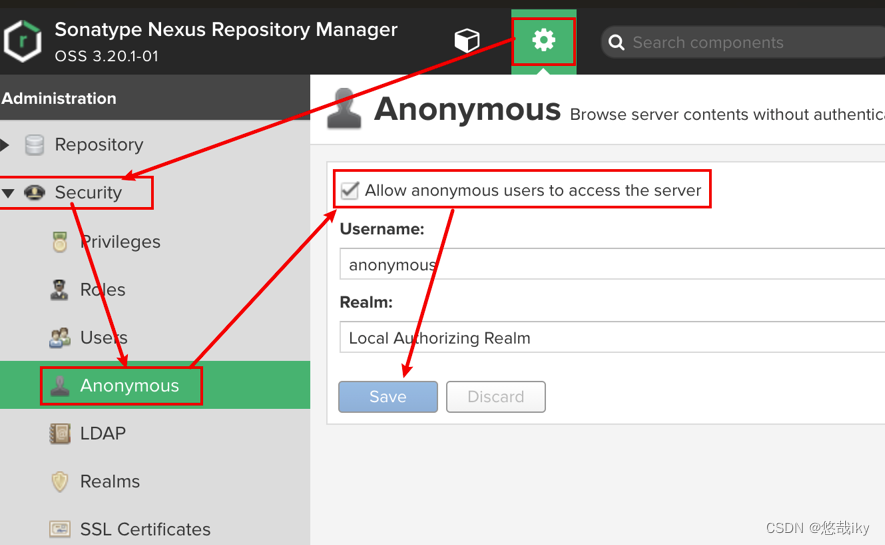Click the Browse server contents description text
Image resolution: width=885 pixels, height=545 pixels.
tap(727, 115)
